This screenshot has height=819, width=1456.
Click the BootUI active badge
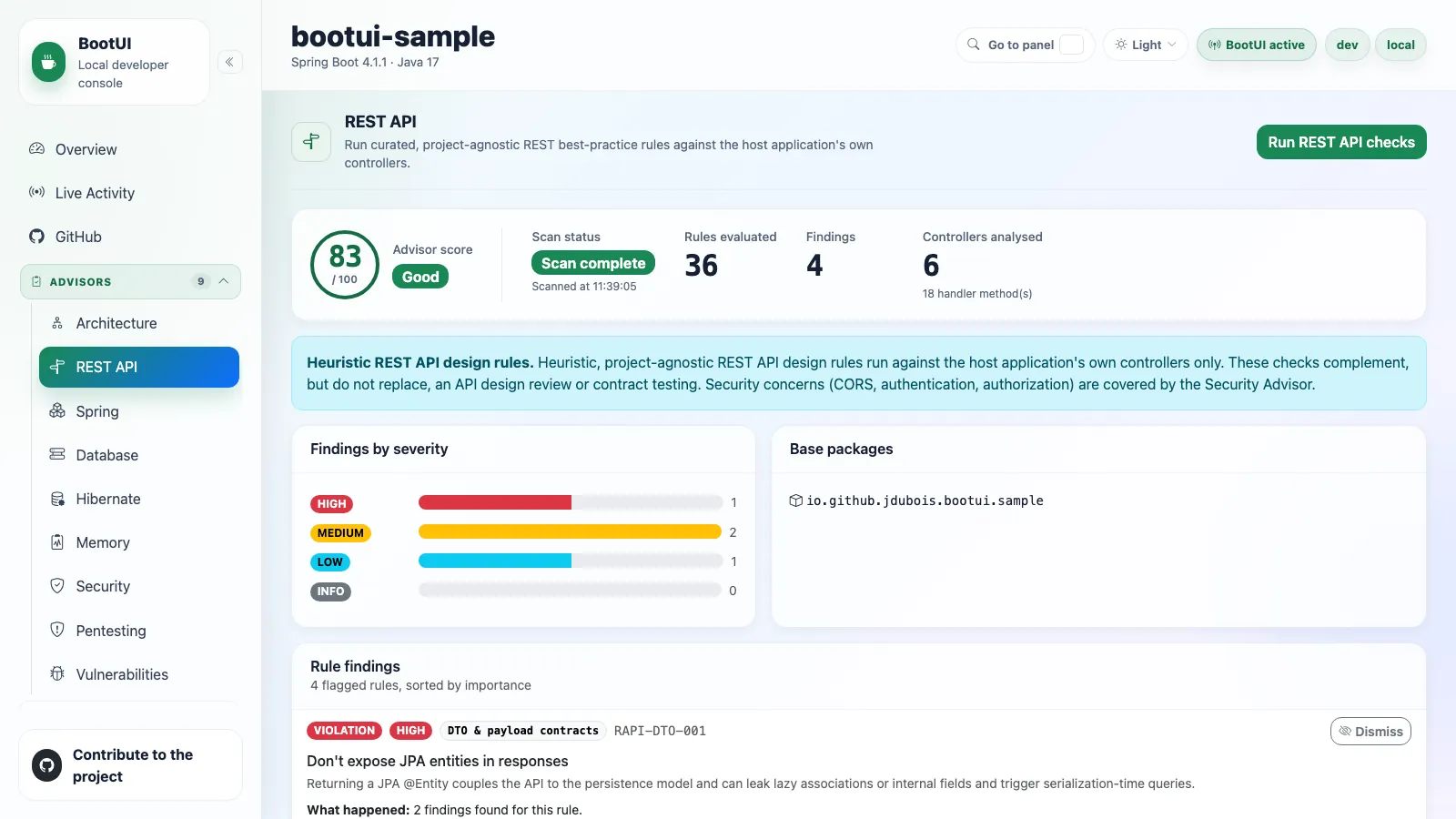click(x=1256, y=45)
